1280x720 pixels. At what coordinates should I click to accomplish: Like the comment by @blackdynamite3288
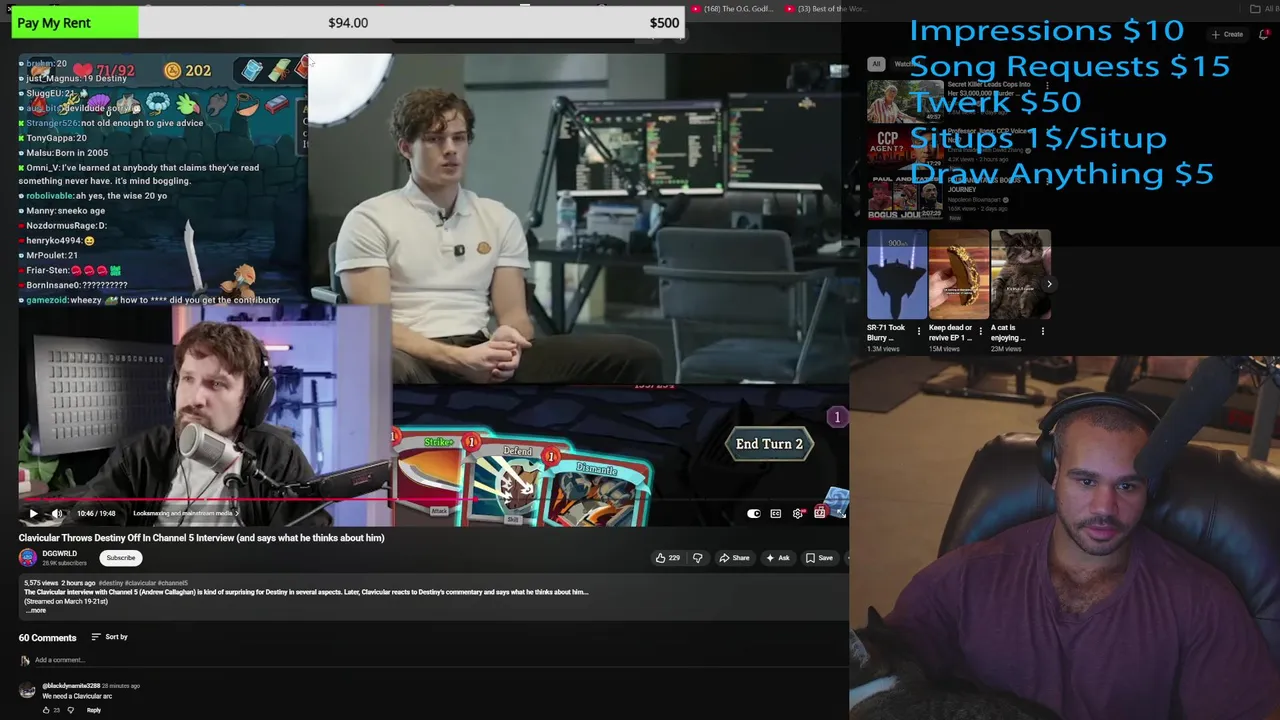tap(46, 710)
